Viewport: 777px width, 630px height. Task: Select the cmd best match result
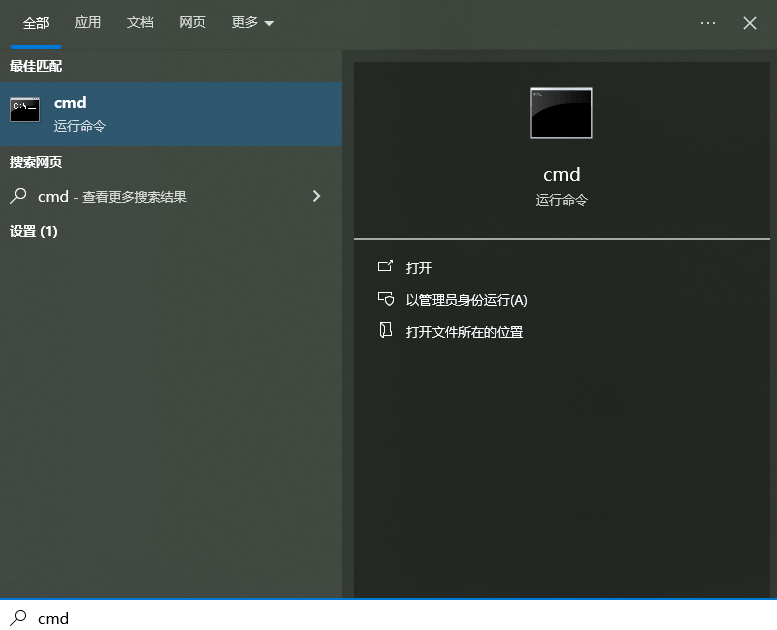pos(171,114)
